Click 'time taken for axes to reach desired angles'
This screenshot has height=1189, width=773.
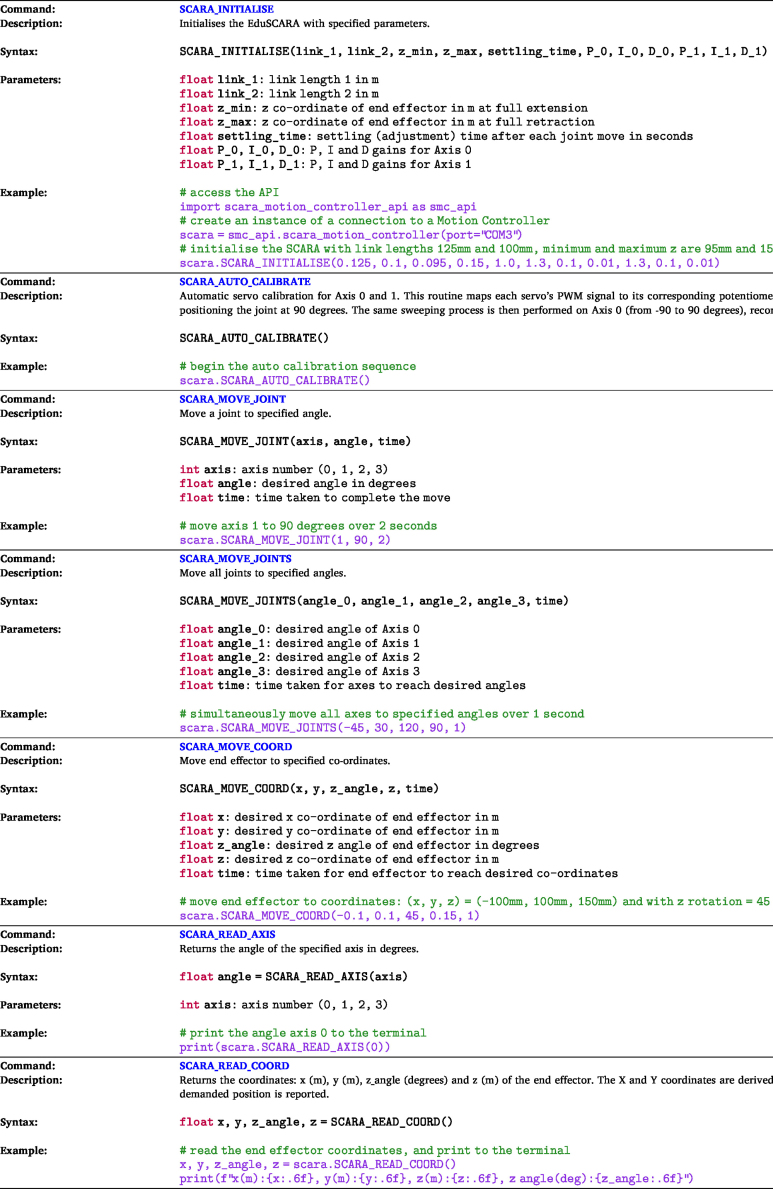click(x=352, y=685)
